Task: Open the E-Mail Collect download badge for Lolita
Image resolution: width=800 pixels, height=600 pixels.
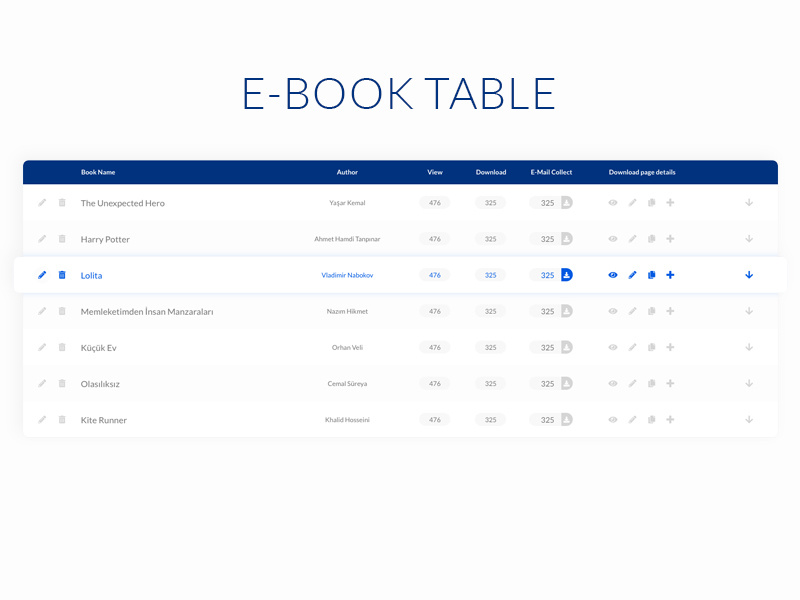Action: coord(566,275)
